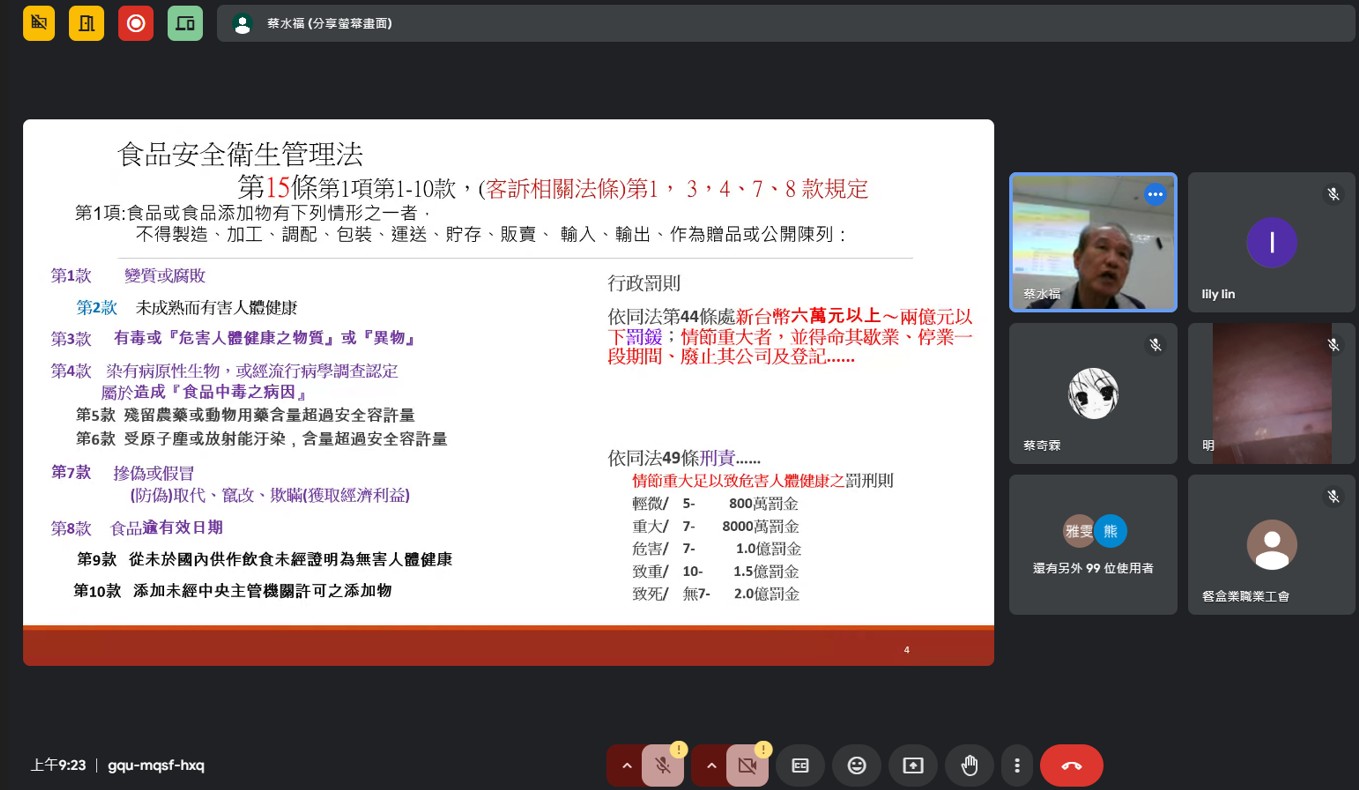1359x790 pixels.
Task: Toggle closed captions on
Action: point(800,765)
